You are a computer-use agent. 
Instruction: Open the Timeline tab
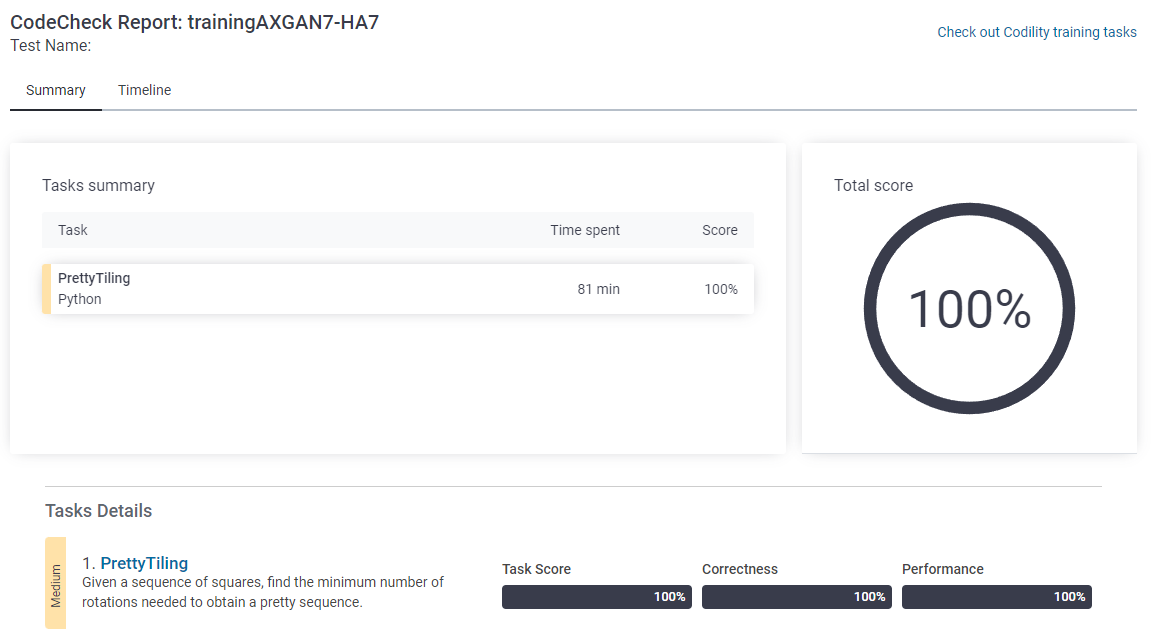point(145,90)
